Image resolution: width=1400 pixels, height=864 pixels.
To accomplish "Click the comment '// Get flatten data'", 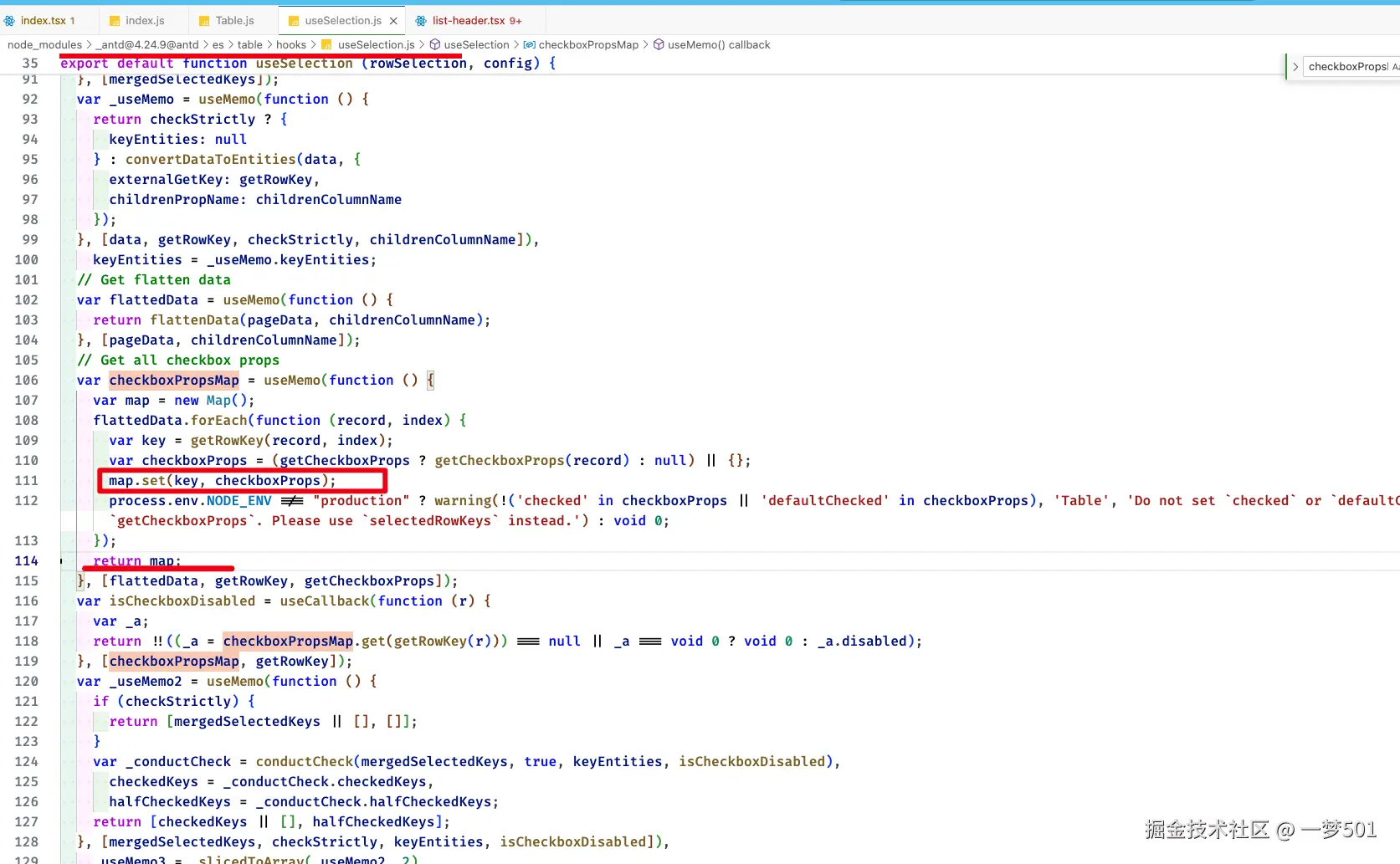I will click(154, 280).
